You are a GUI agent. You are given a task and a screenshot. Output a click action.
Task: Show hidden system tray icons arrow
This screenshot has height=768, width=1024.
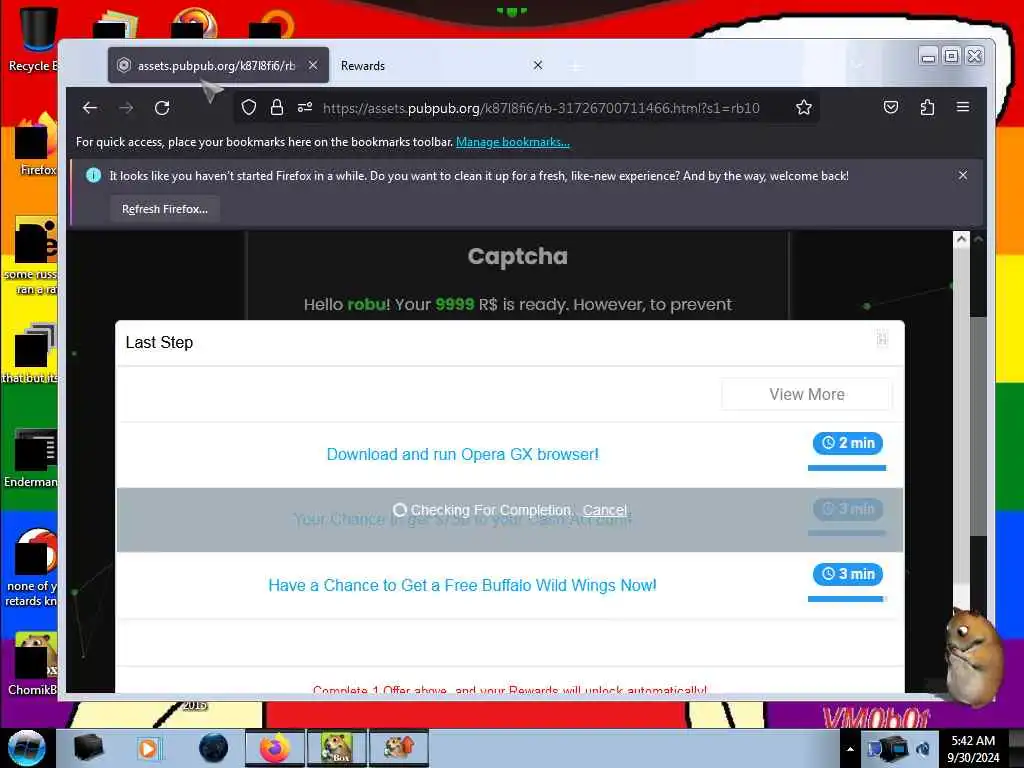[850, 749]
